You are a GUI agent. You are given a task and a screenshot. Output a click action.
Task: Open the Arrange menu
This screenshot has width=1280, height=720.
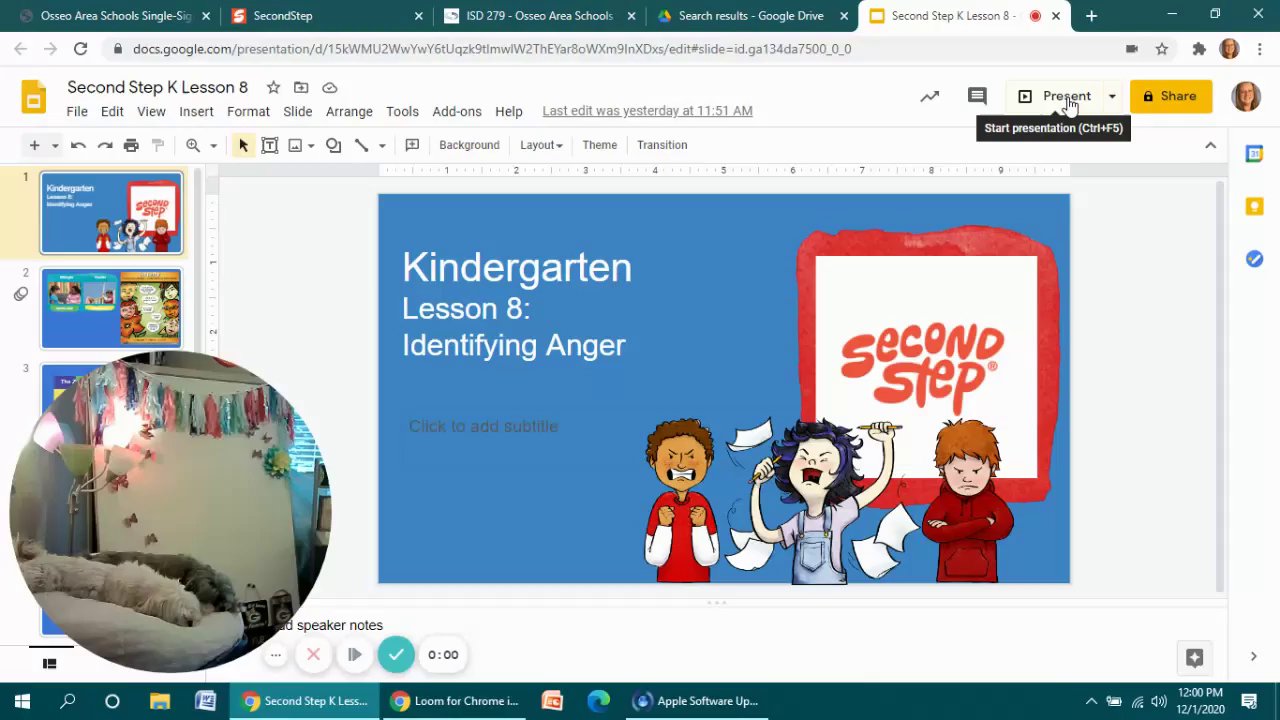click(x=349, y=111)
